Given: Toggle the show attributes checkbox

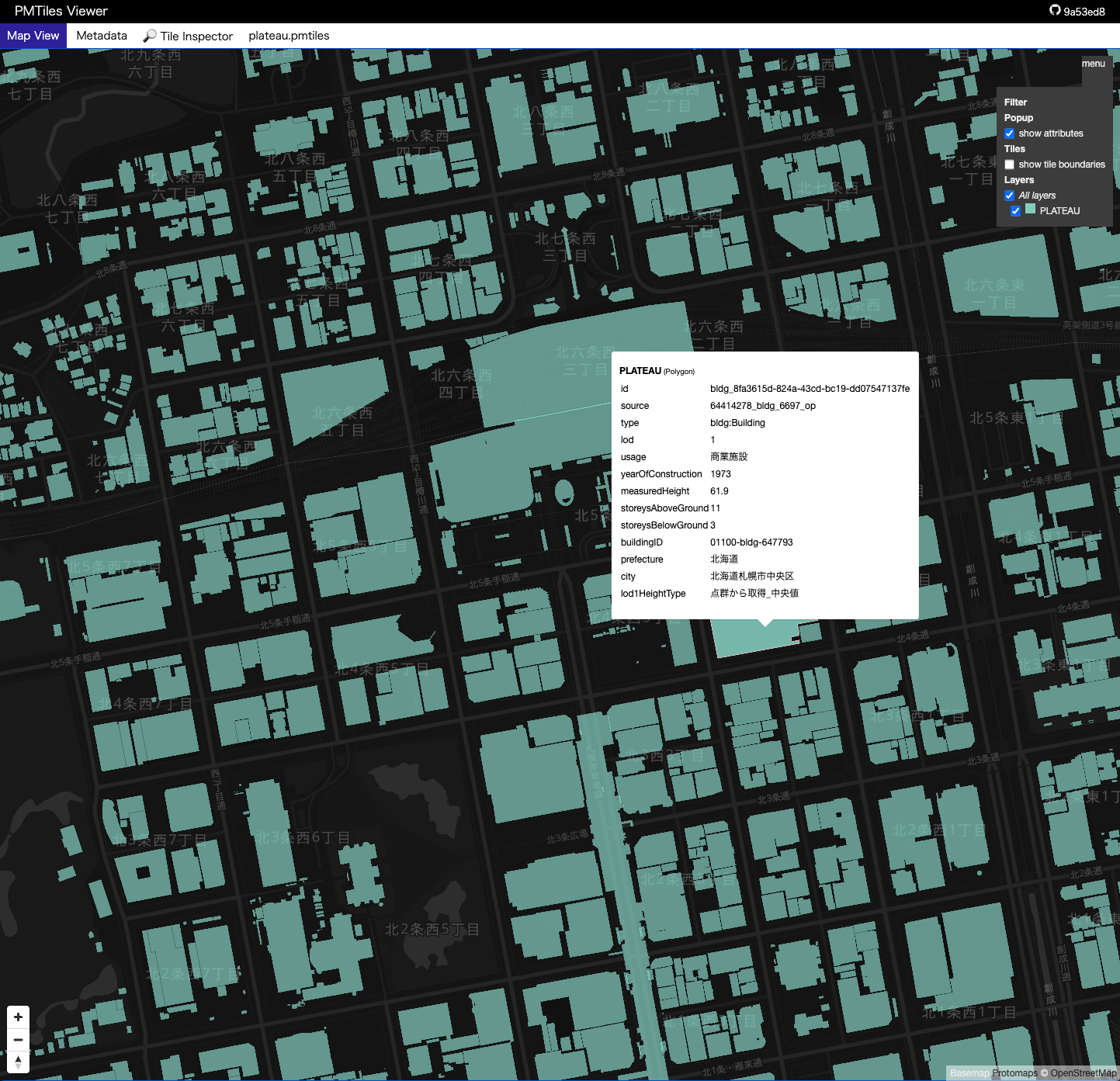Looking at the screenshot, I should [x=1010, y=133].
